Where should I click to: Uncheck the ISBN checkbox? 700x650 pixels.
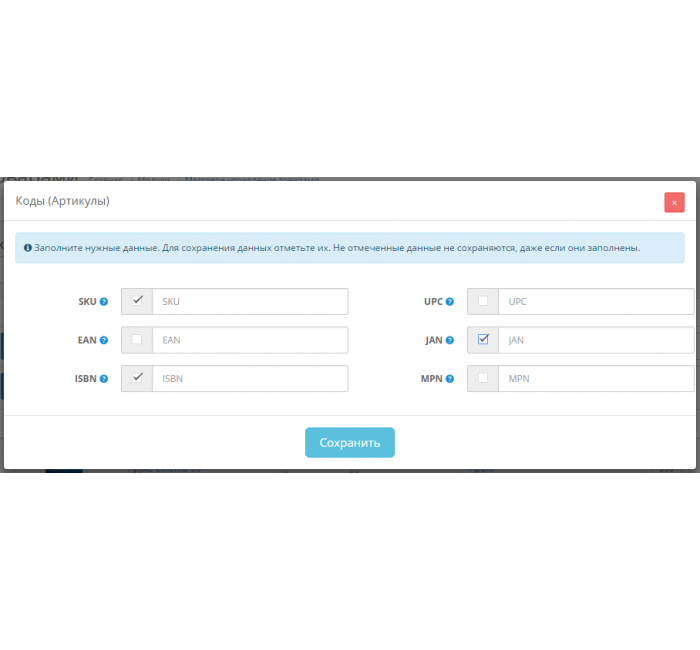[x=137, y=378]
